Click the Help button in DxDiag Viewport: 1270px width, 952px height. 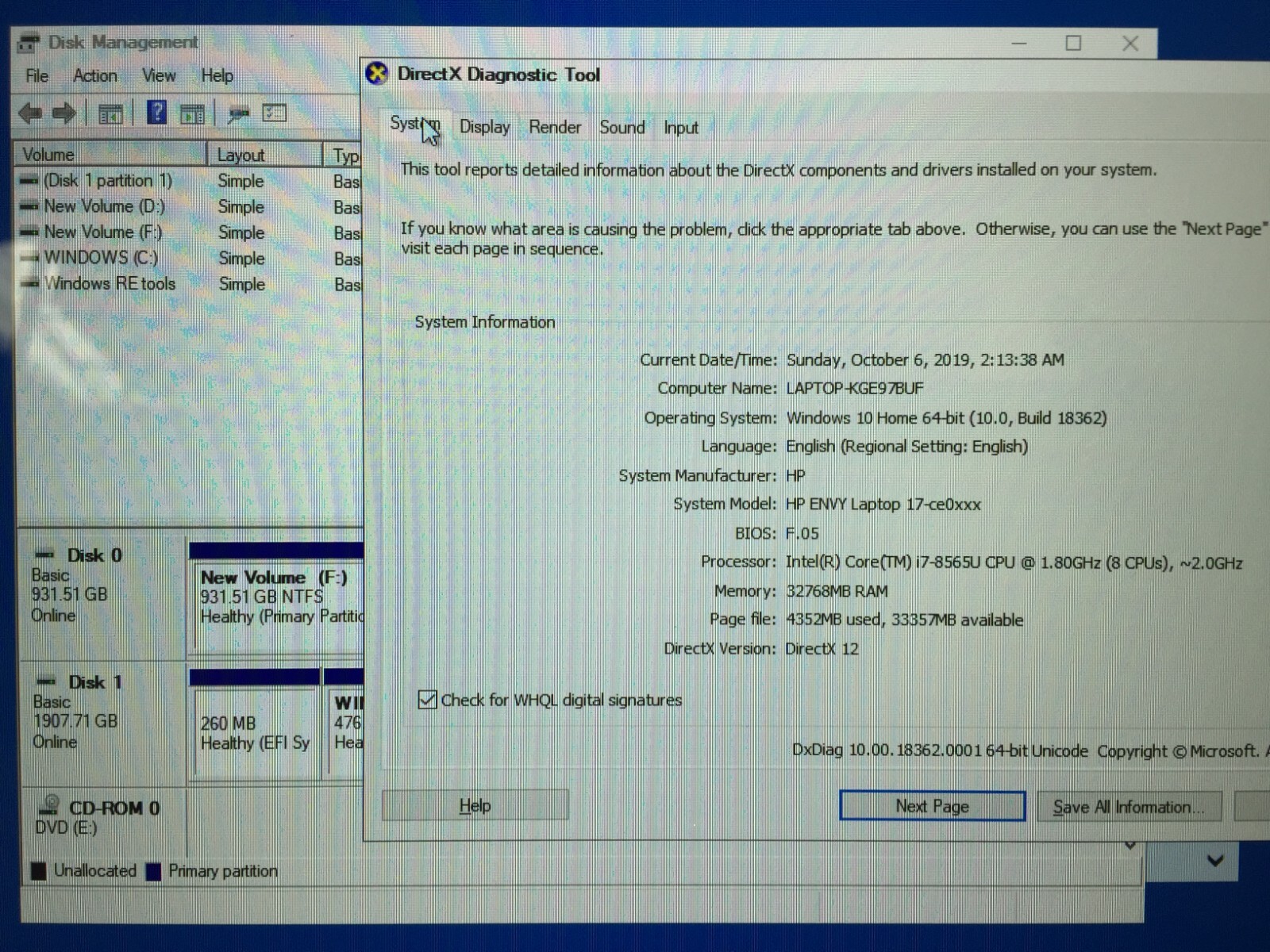[475, 805]
